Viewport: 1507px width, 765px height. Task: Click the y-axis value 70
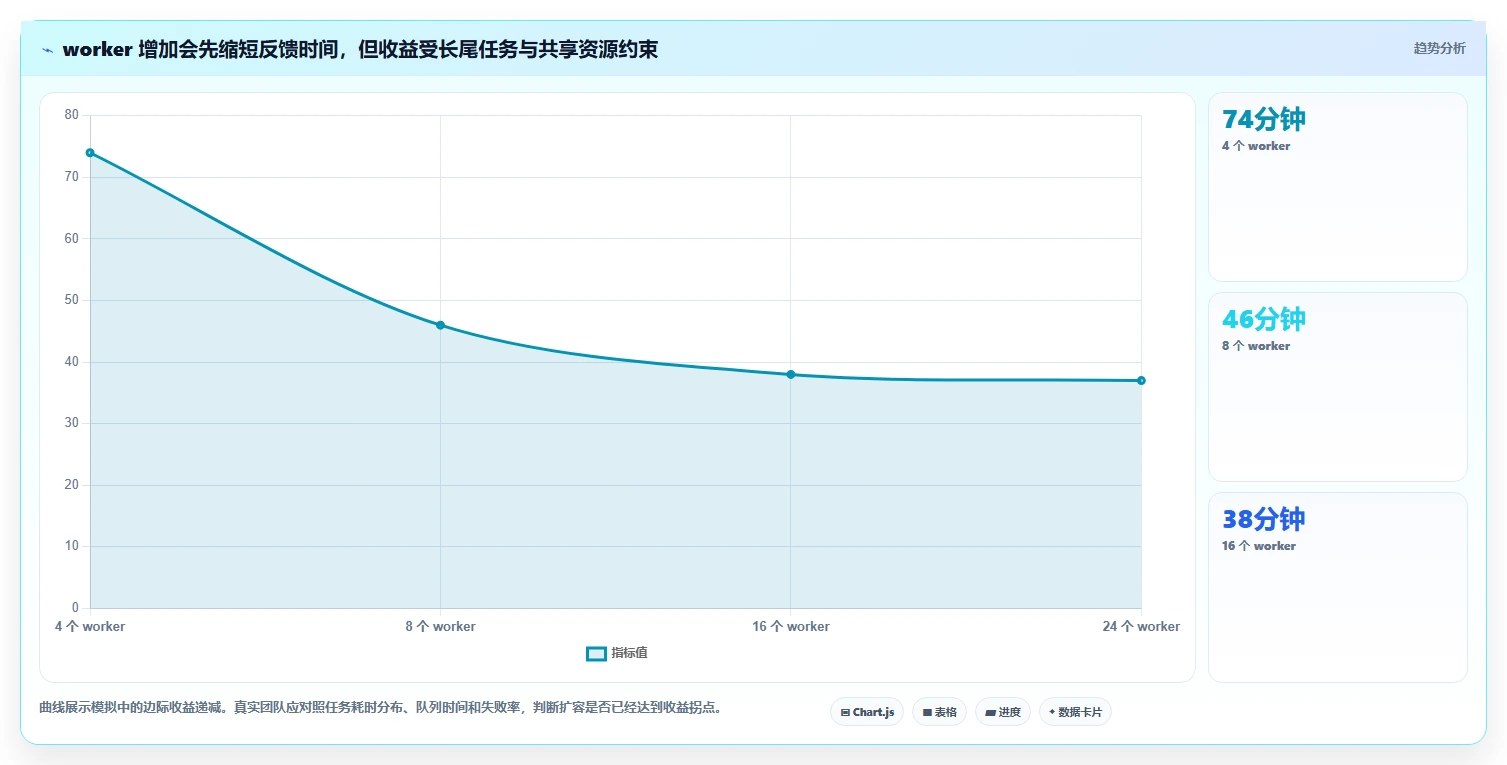click(x=71, y=177)
